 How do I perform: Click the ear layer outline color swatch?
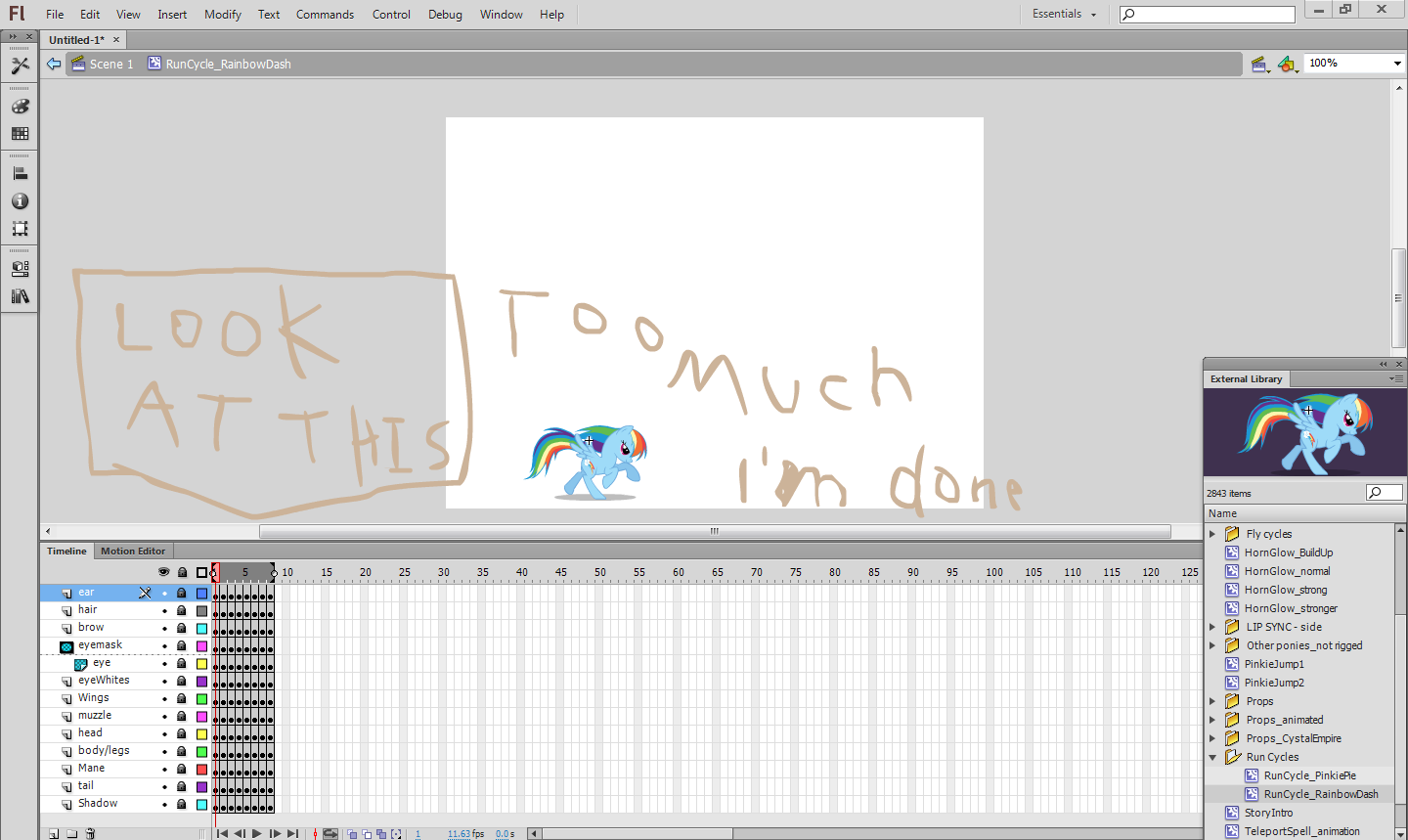coord(202,594)
